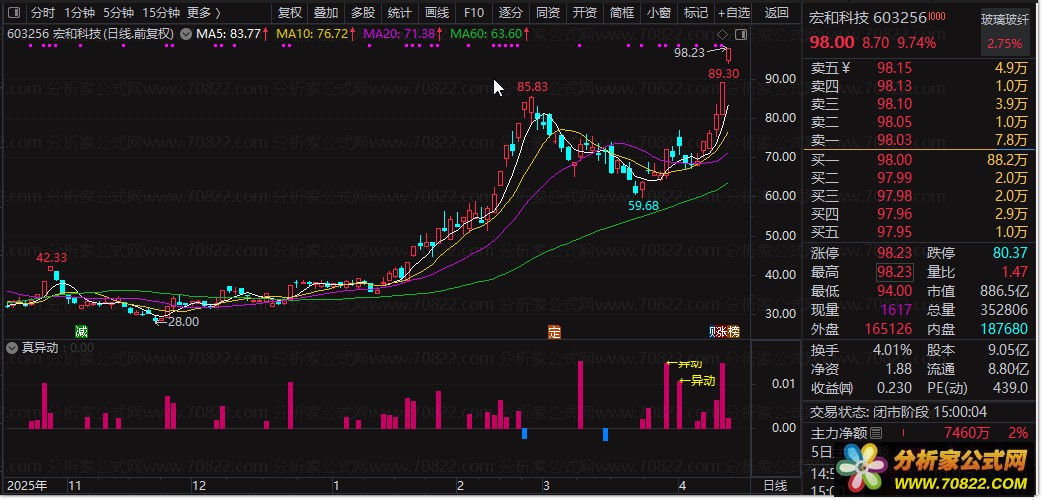Screen dimensions: 1044x500
Task: Click the 叠加 overlay button
Action: click(326, 12)
